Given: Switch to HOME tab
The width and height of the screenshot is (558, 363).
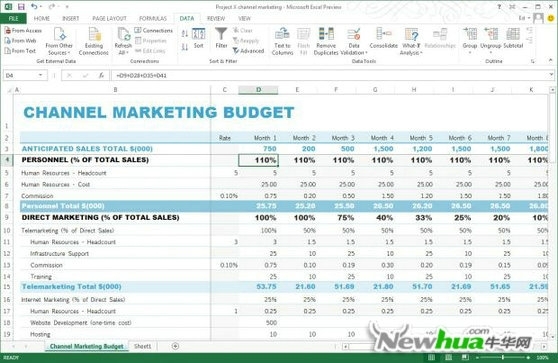Looking at the screenshot, I should [x=42, y=19].
